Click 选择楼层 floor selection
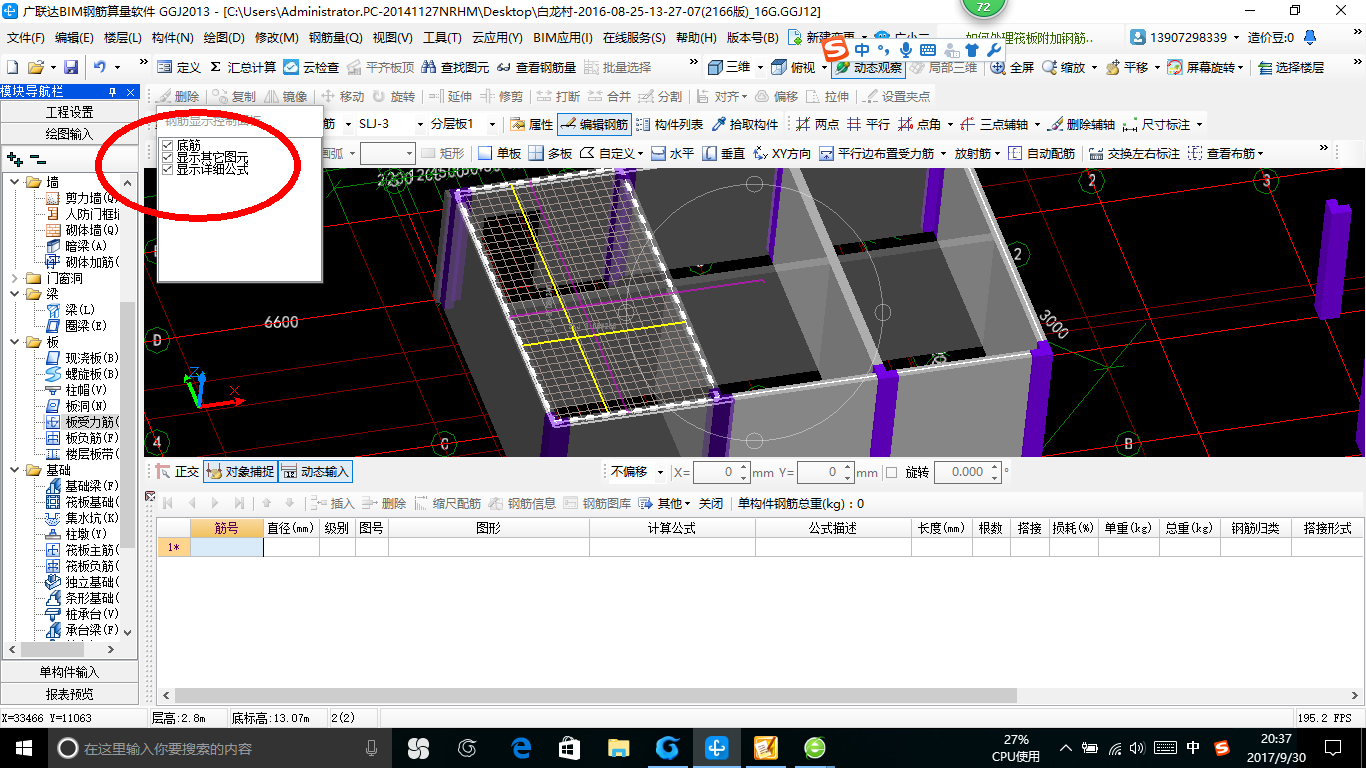Image resolution: width=1366 pixels, height=768 pixels. pos(1291,67)
